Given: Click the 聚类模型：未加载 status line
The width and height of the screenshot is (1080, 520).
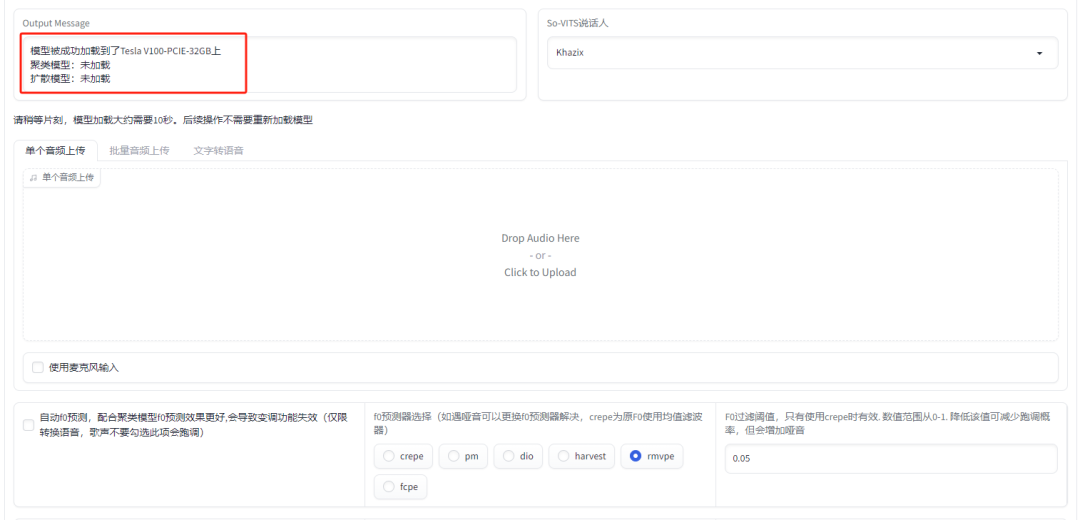Looking at the screenshot, I should [x=70, y=65].
